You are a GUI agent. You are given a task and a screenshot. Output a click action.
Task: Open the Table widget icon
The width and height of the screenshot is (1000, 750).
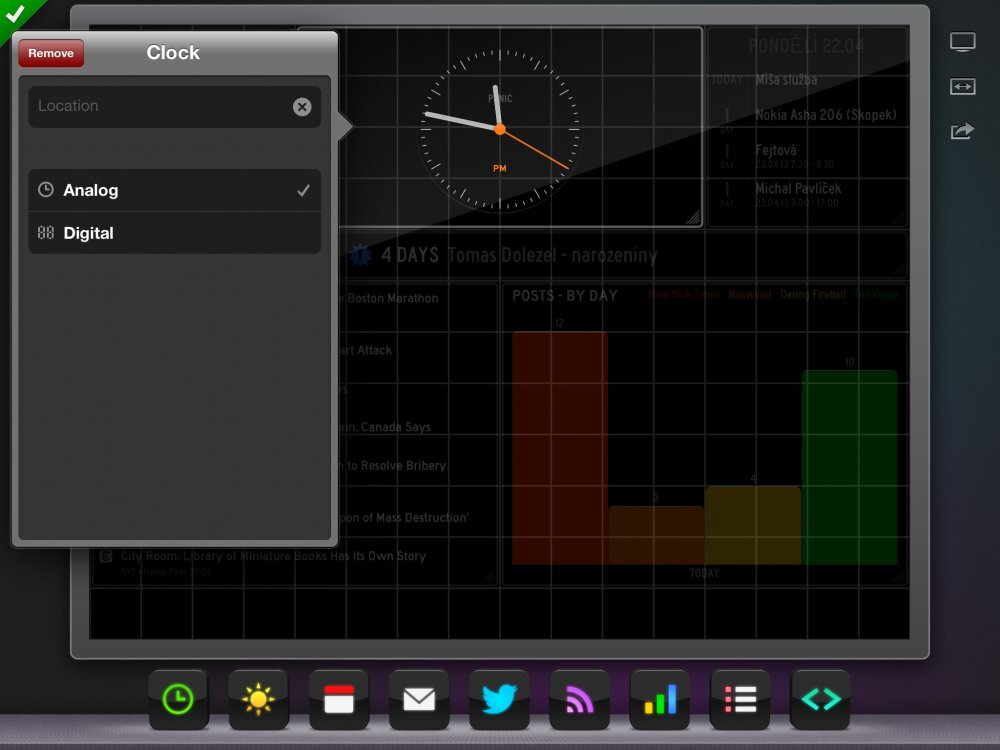(x=739, y=700)
